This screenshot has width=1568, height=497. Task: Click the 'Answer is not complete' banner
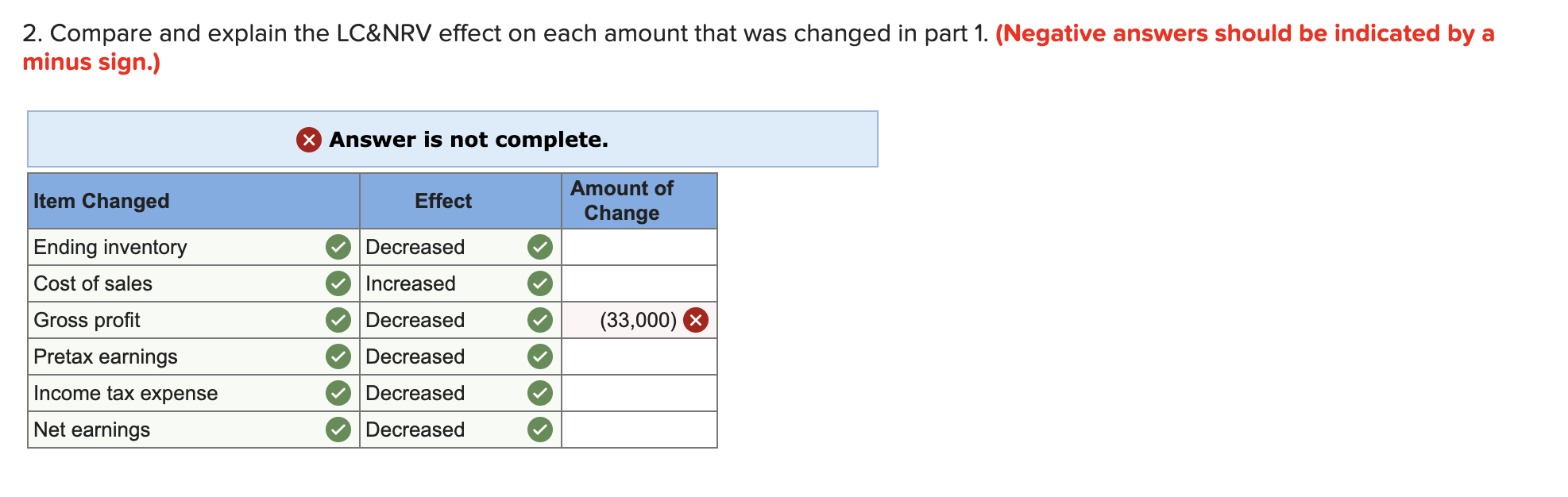click(x=453, y=140)
